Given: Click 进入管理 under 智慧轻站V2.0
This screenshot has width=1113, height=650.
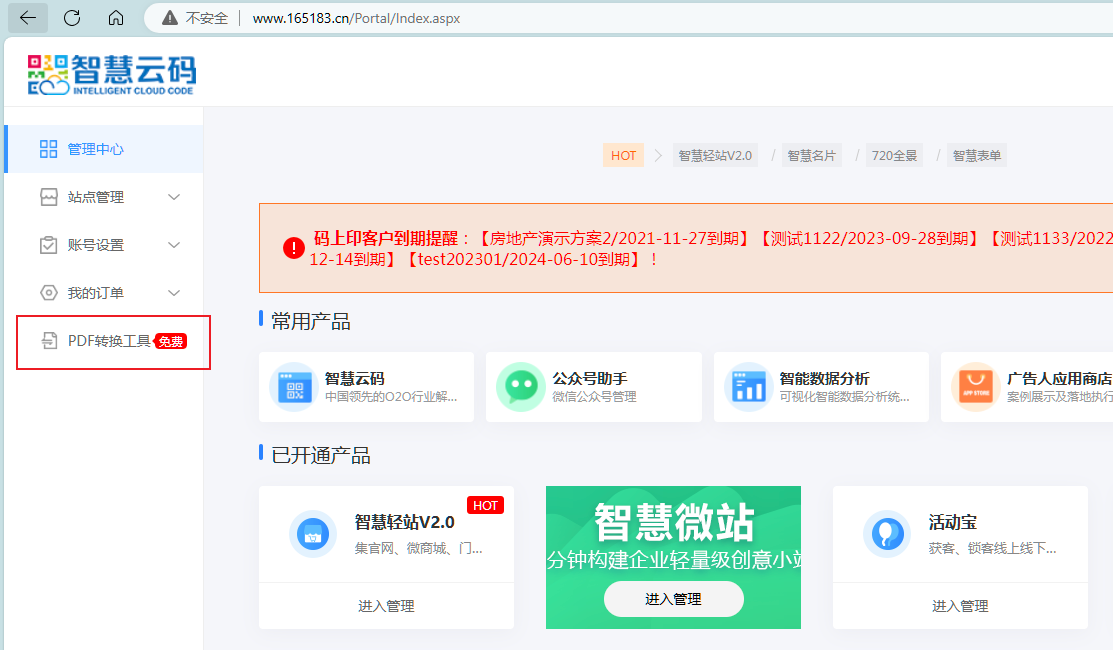Looking at the screenshot, I should tap(386, 606).
